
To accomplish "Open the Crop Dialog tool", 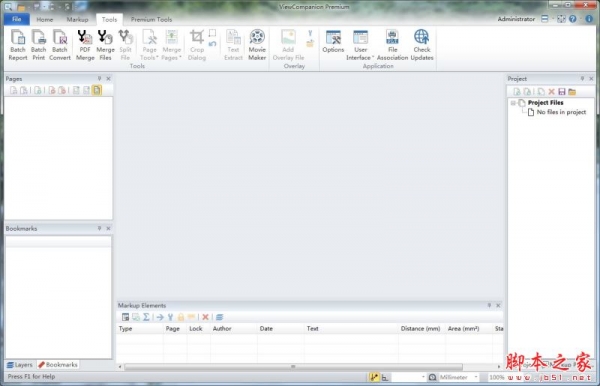I will tap(197, 45).
